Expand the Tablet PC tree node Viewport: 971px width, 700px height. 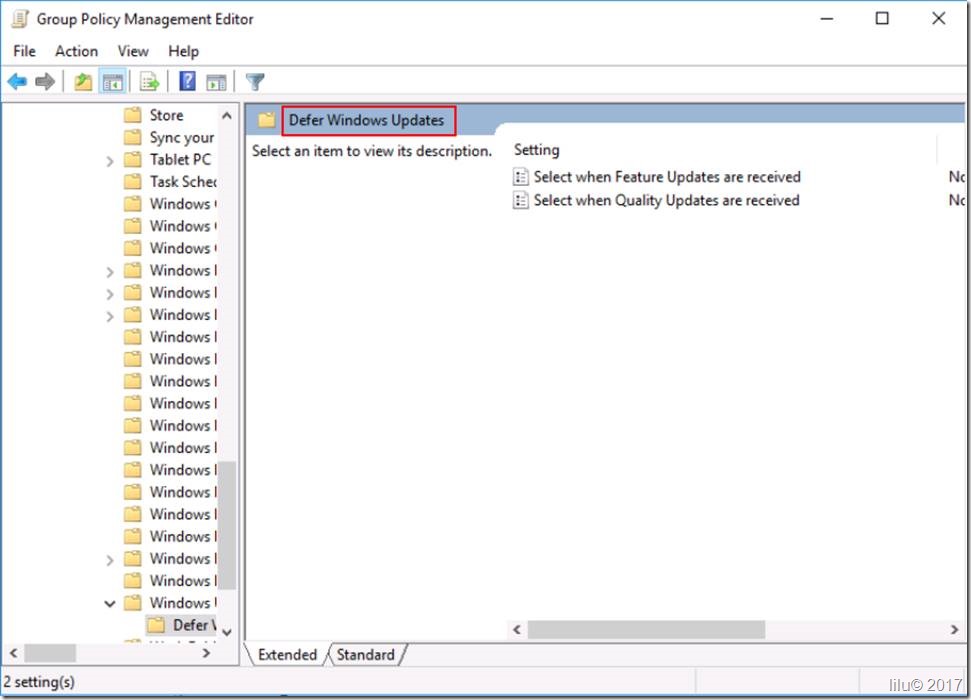pyautogui.click(x=110, y=161)
